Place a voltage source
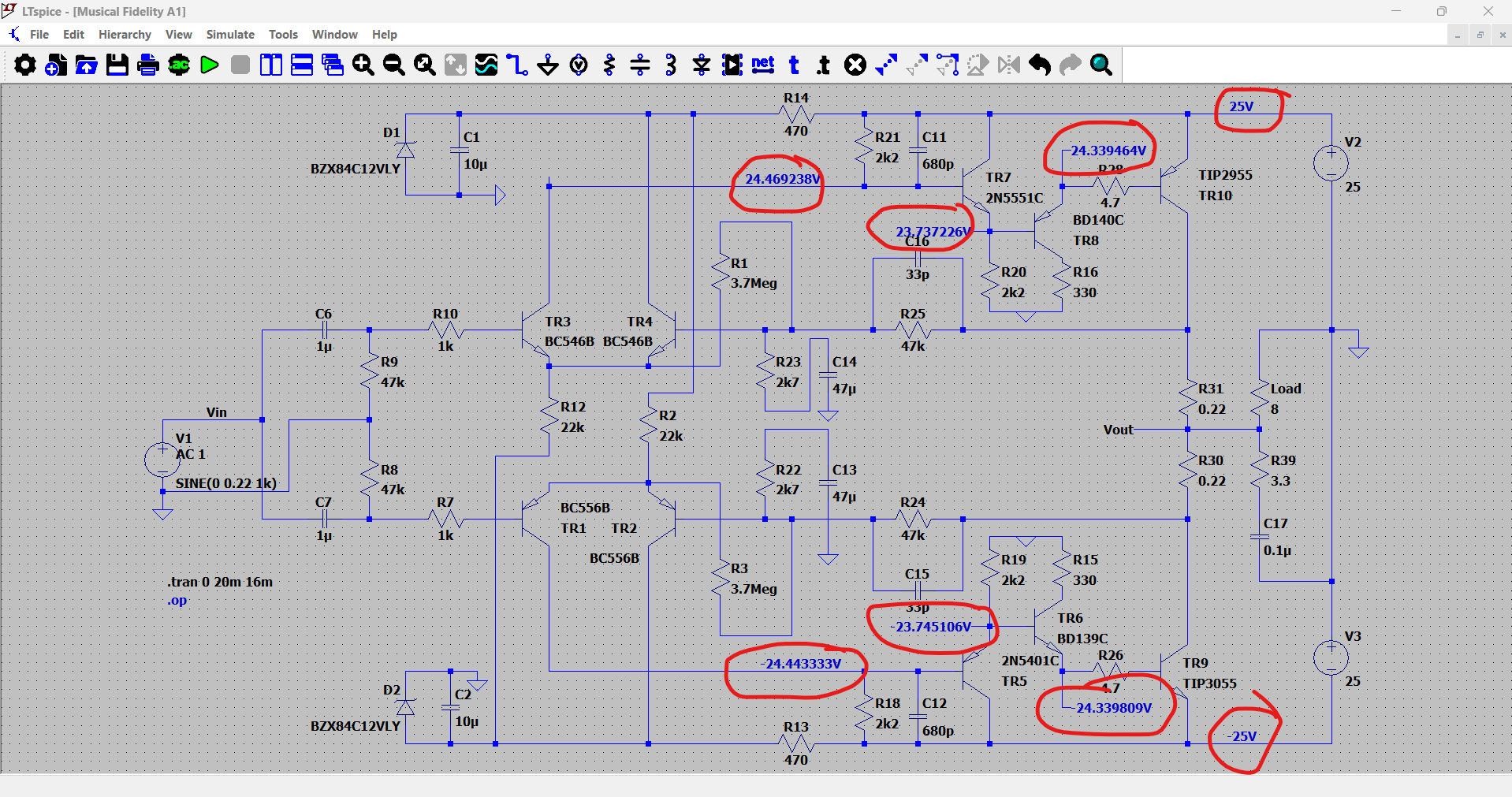 point(579,65)
